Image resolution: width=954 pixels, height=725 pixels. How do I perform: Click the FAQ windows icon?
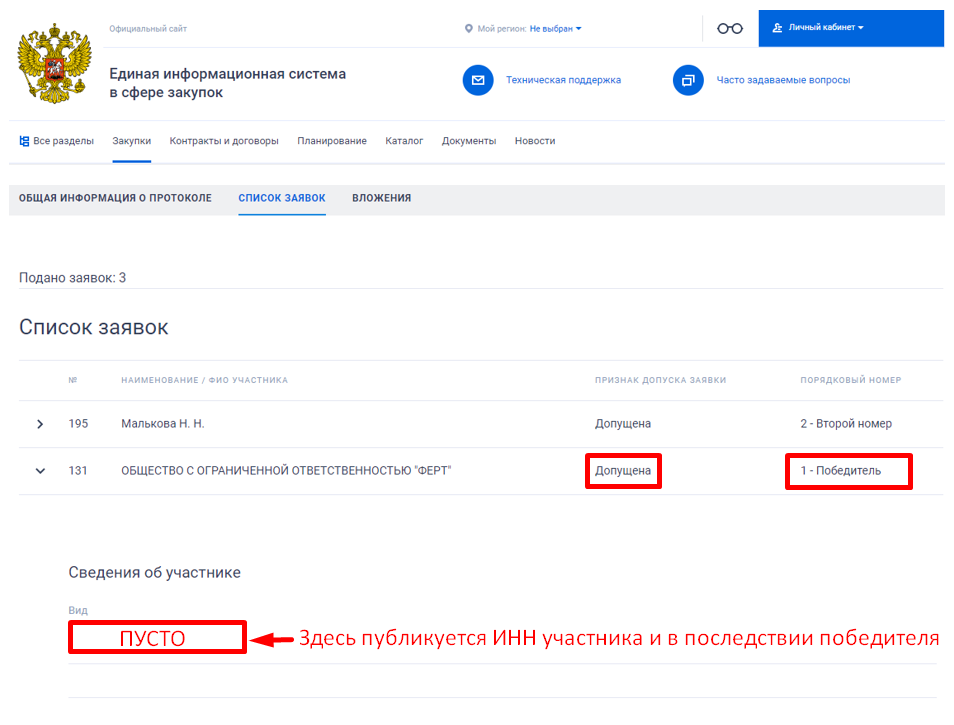[x=688, y=80]
